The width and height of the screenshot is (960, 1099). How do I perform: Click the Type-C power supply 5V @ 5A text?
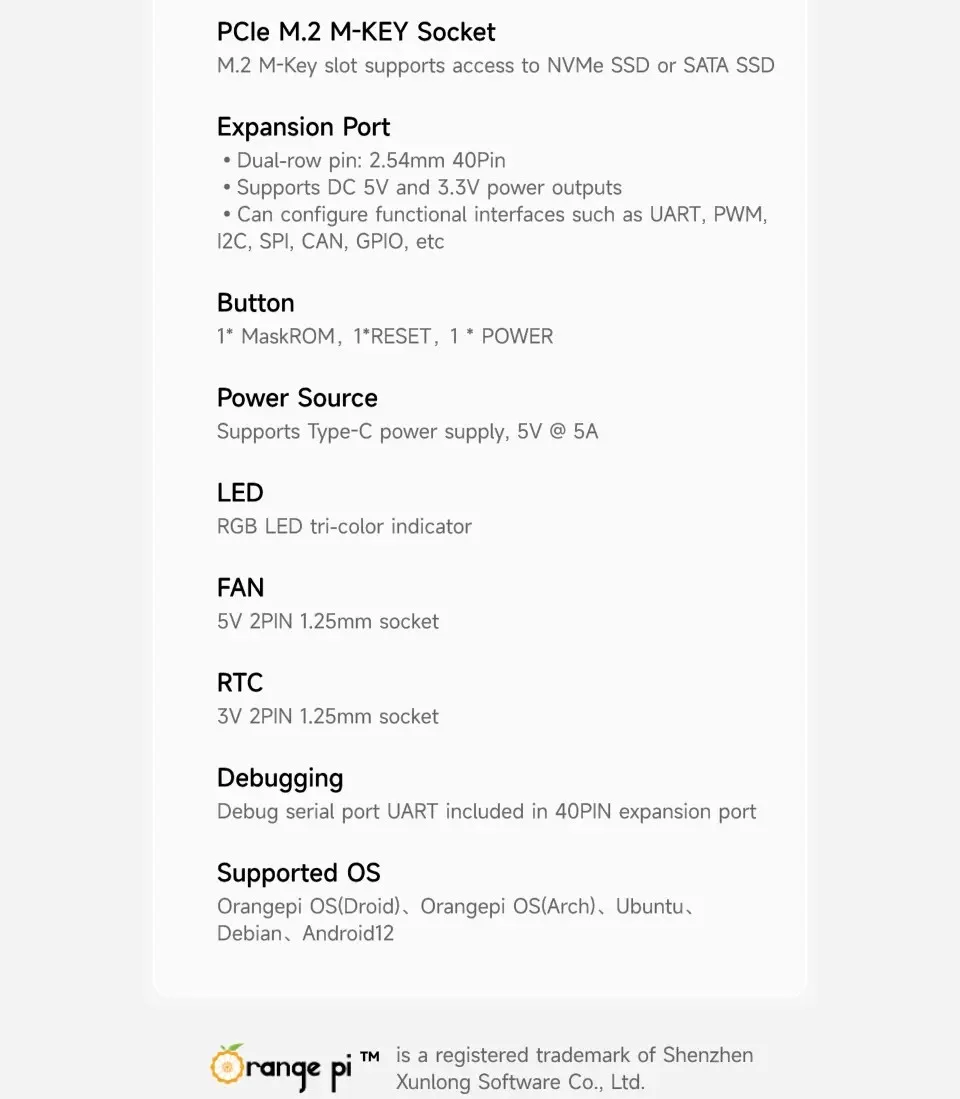click(x=407, y=431)
